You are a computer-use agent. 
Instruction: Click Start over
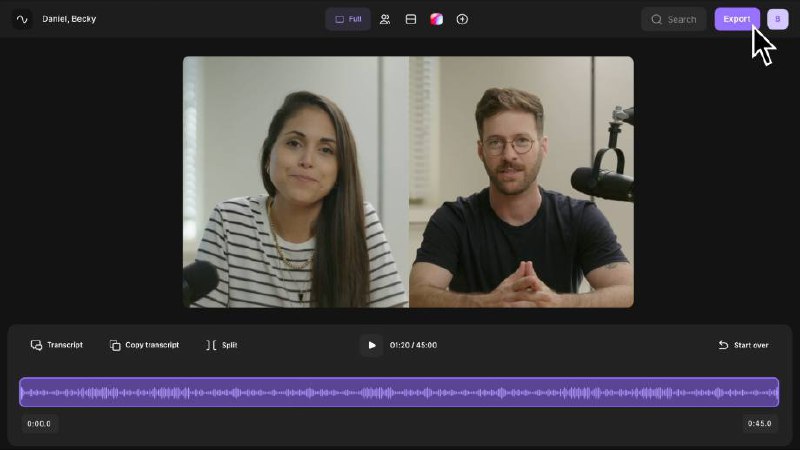click(x=743, y=345)
